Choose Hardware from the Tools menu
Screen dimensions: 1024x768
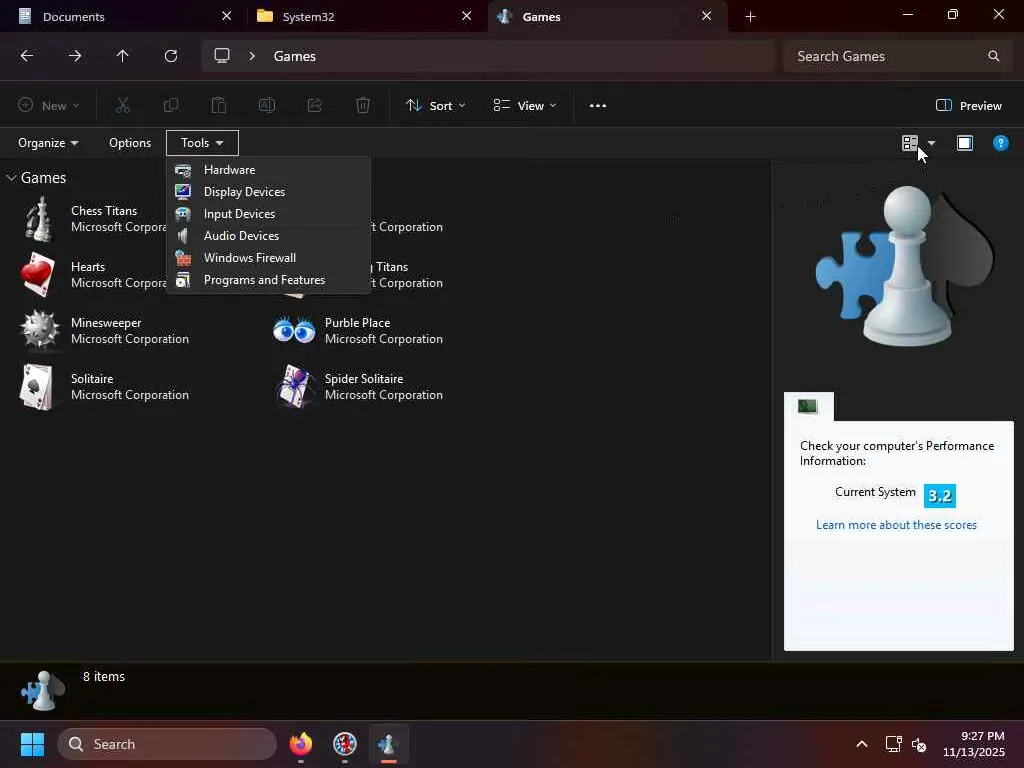pyautogui.click(x=269, y=170)
